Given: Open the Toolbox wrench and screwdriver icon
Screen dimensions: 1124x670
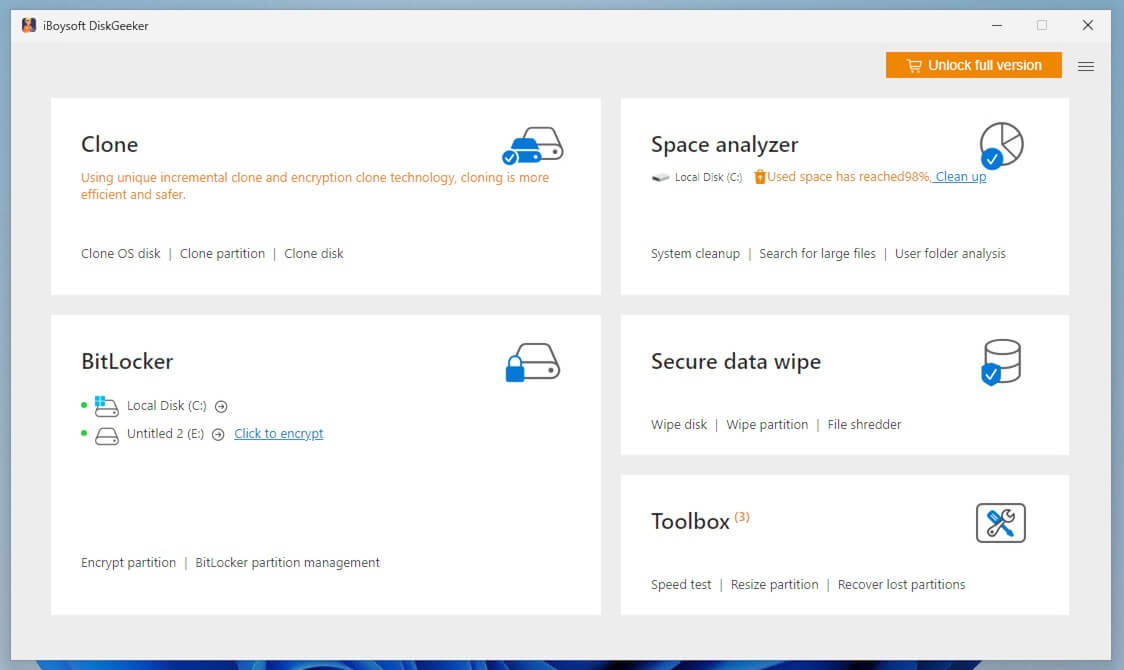Looking at the screenshot, I should [1001, 523].
